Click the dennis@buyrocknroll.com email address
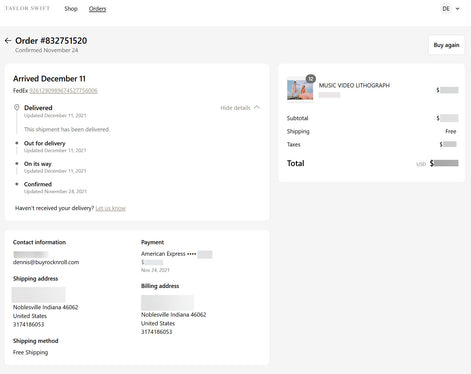 point(46,262)
